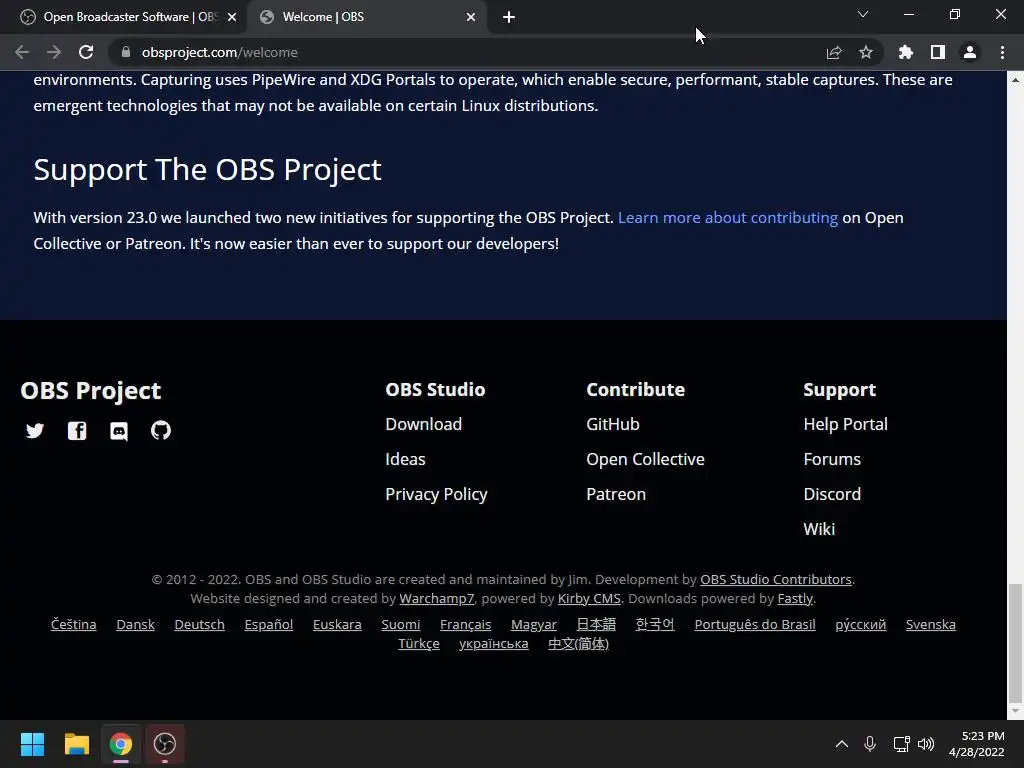Click the page scrollbar up arrow
Screen dimensions: 1024x768
[1015, 80]
